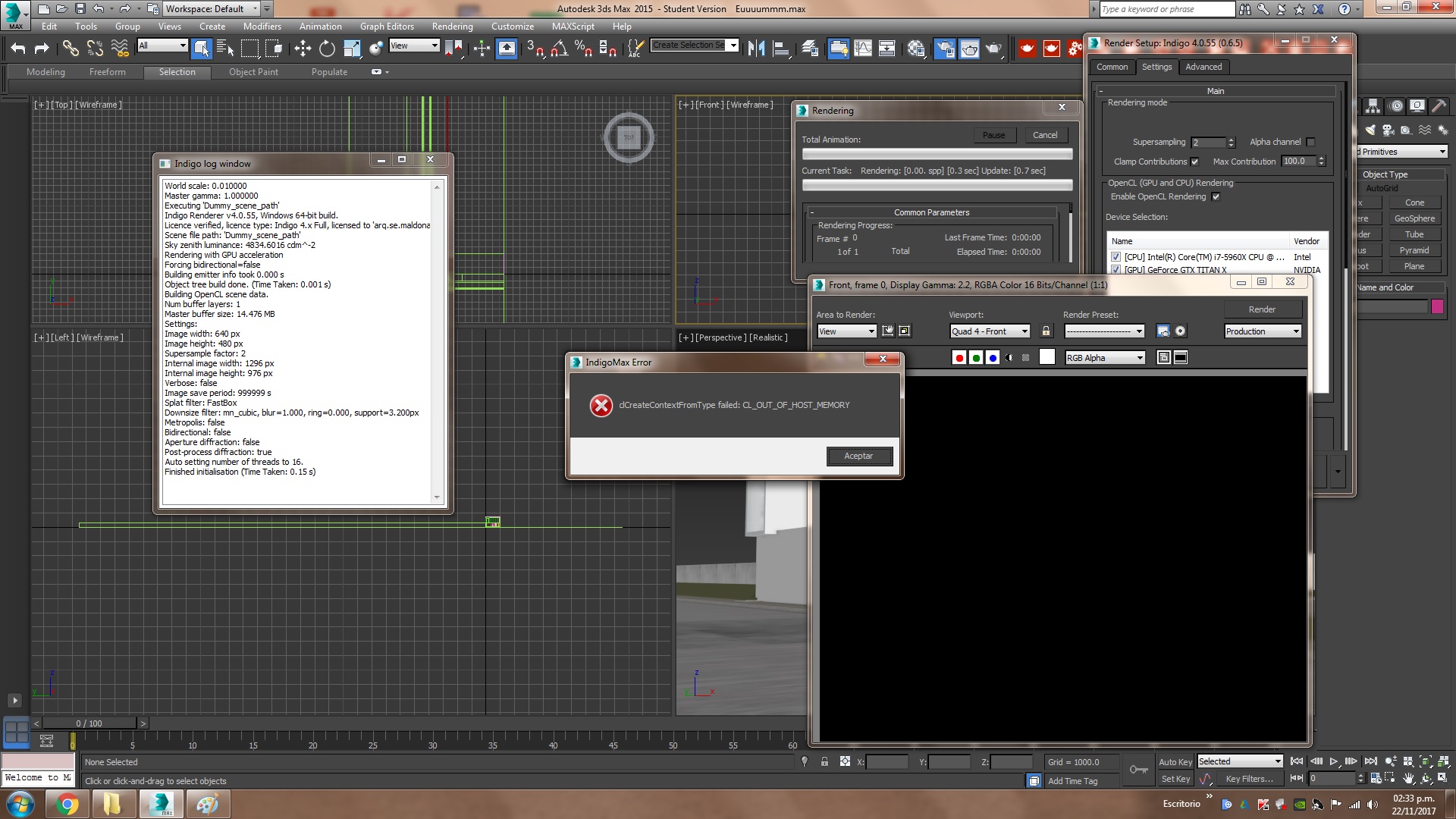Image resolution: width=1456 pixels, height=819 pixels.
Task: Pause the rendering progress
Action: pos(993,135)
